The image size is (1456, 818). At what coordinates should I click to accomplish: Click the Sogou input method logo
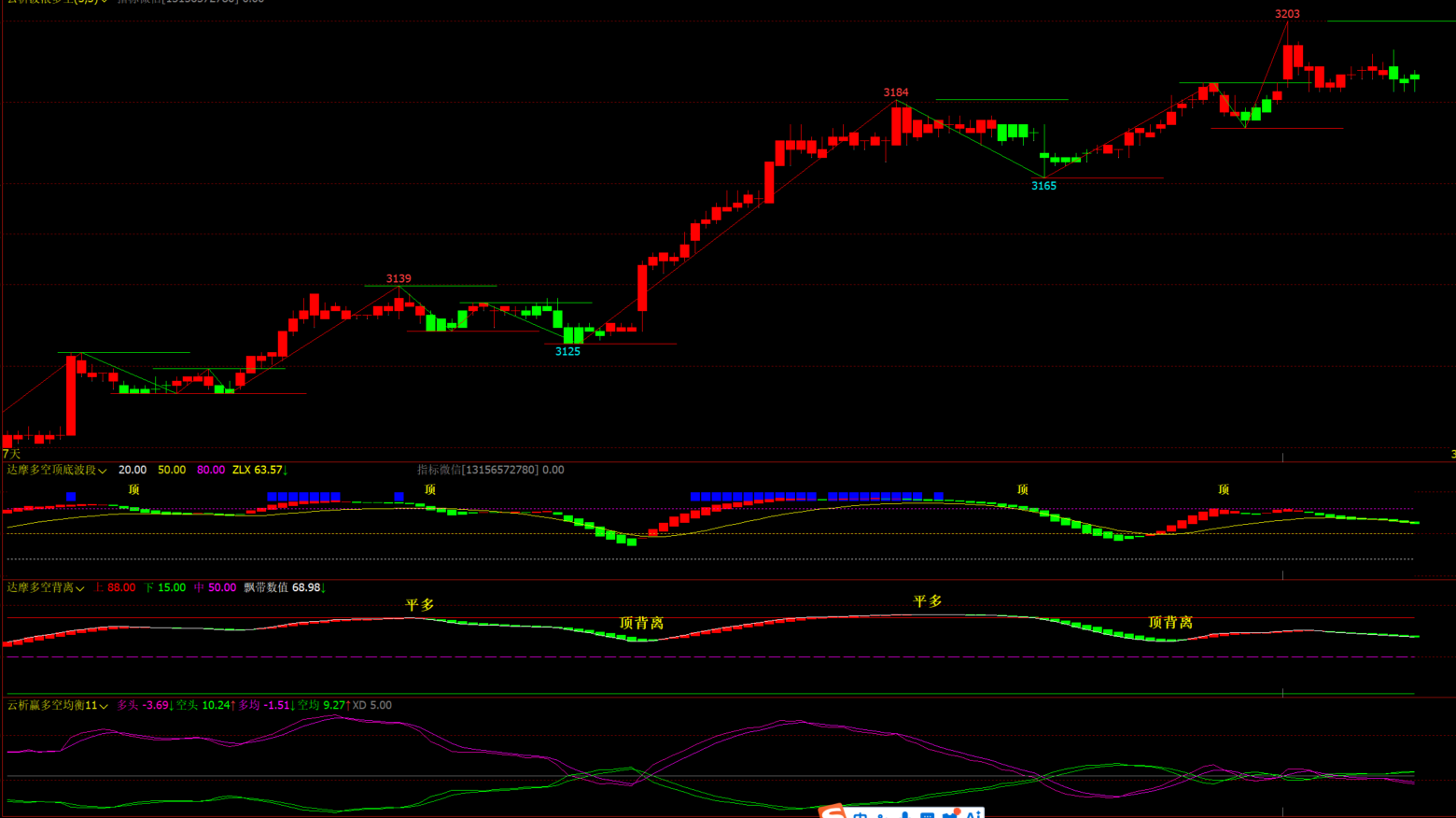(832, 812)
